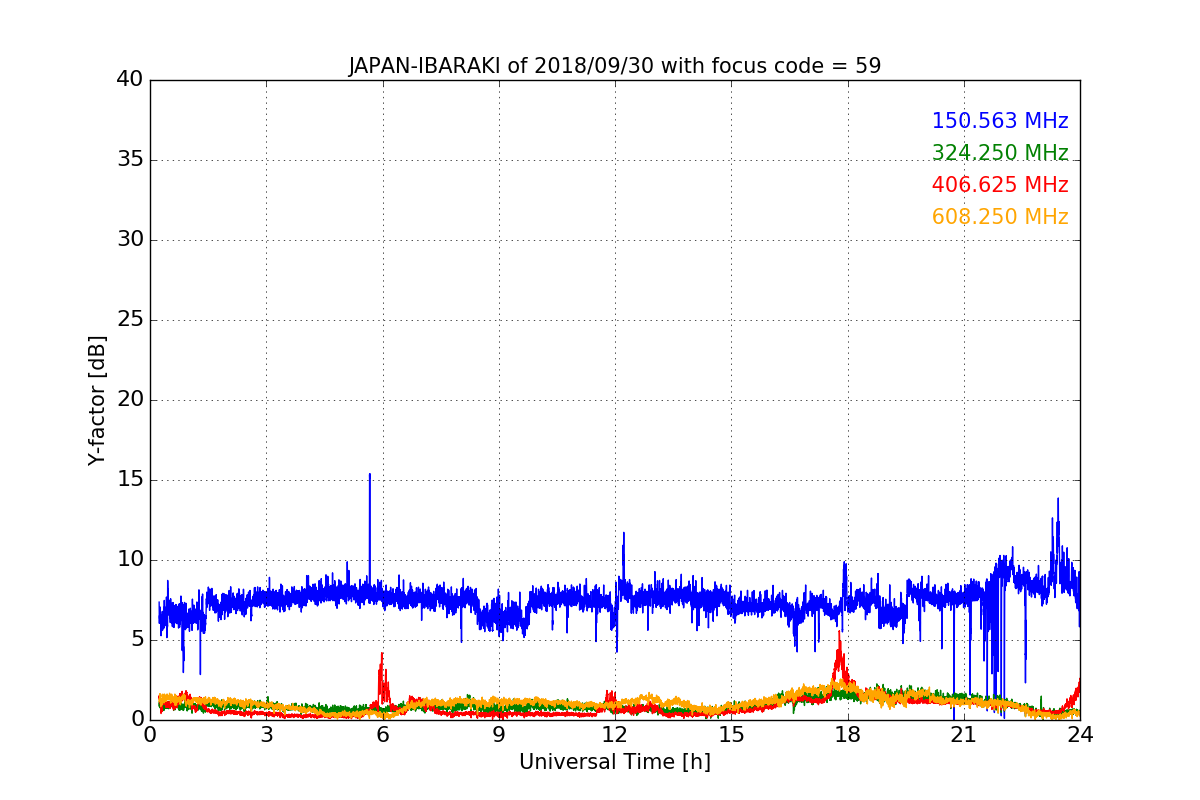Click y-axis tick label 40
Image resolution: width=1200 pixels, height=800 pixels.
[x=130, y=80]
